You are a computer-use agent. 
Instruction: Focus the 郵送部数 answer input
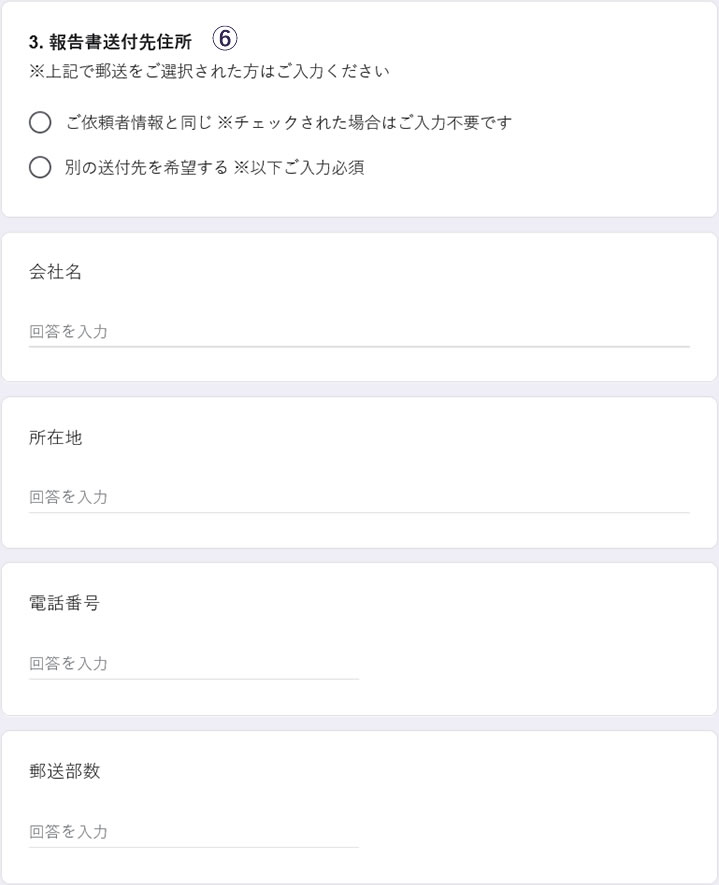point(193,831)
